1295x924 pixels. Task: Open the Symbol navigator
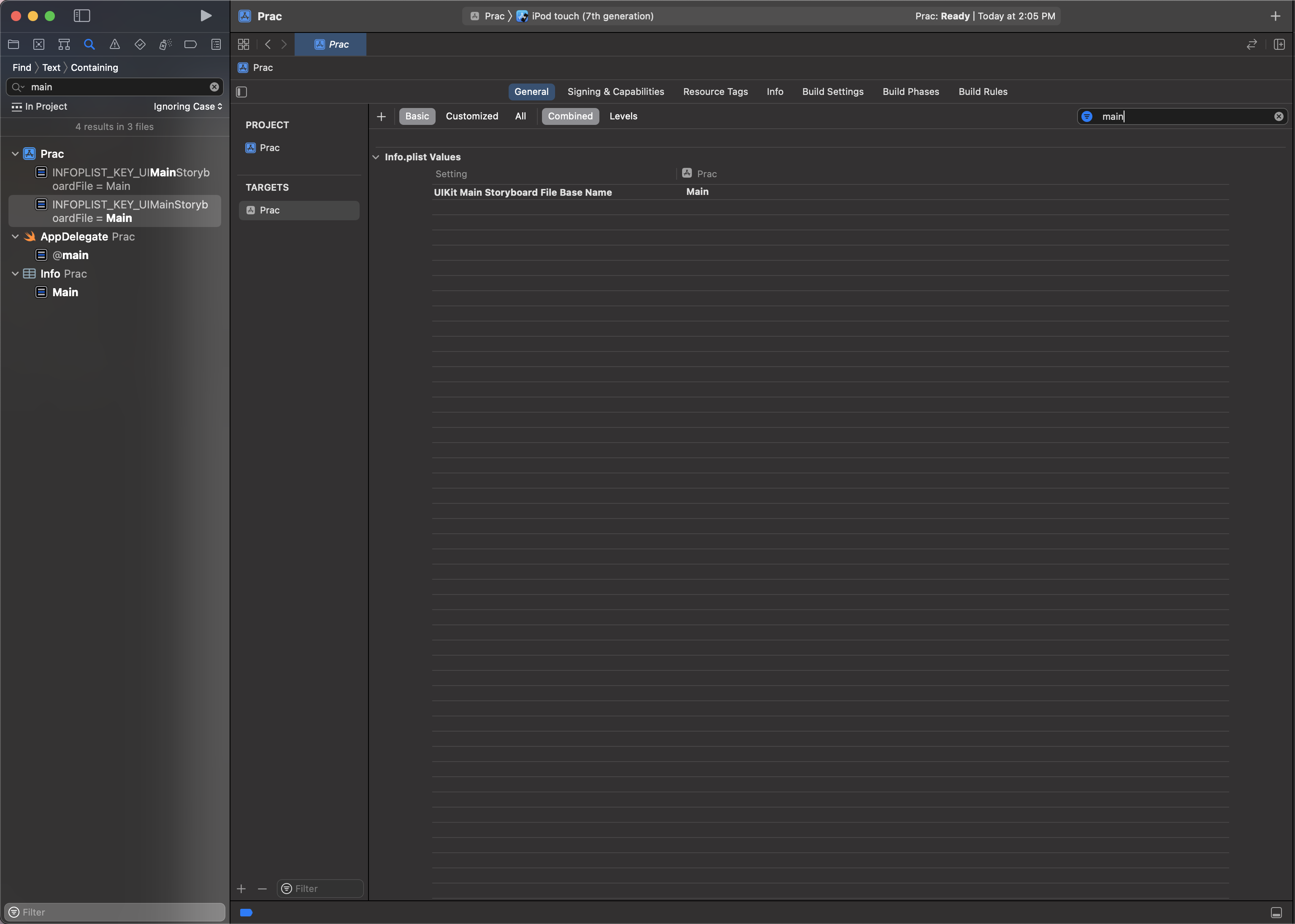(64, 44)
